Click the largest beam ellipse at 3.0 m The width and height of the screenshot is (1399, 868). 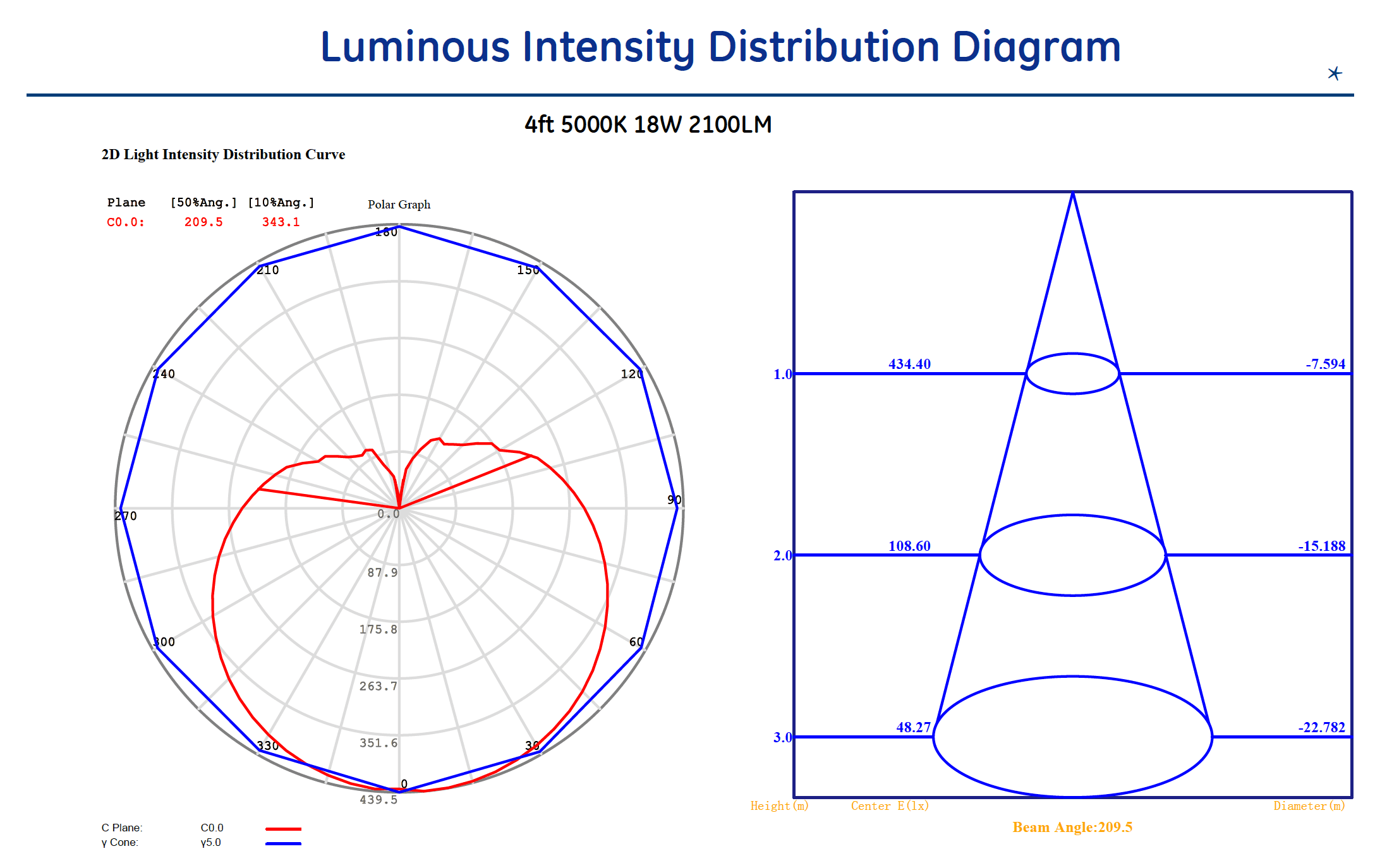(x=1073, y=737)
